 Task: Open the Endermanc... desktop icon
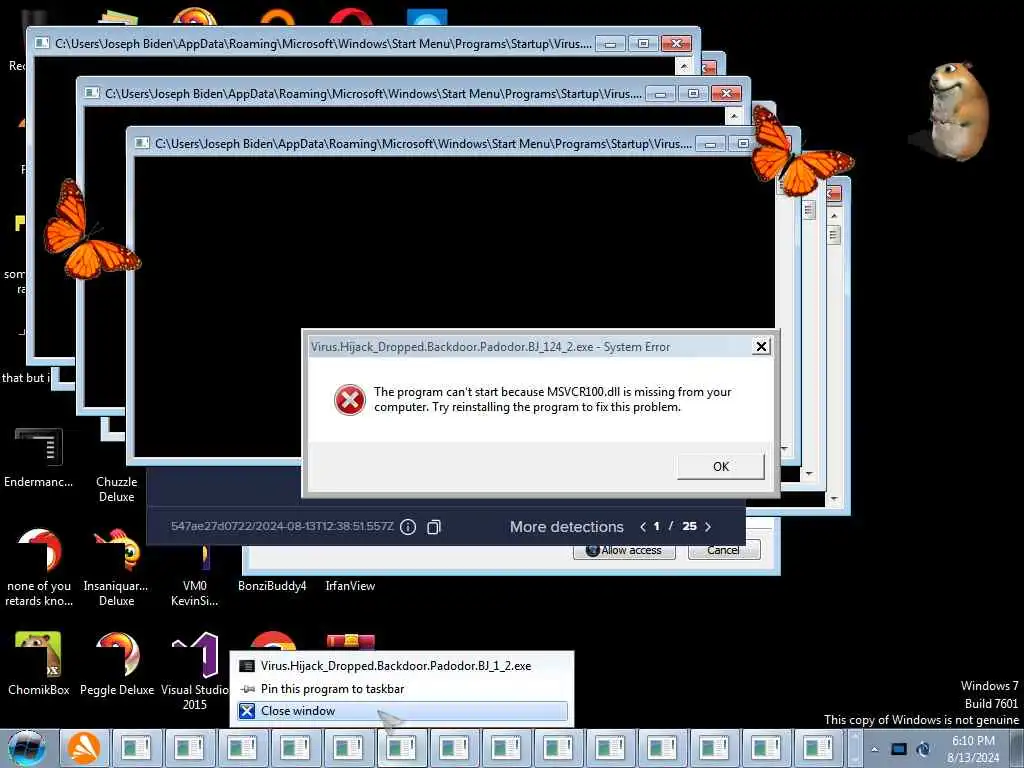(x=39, y=457)
